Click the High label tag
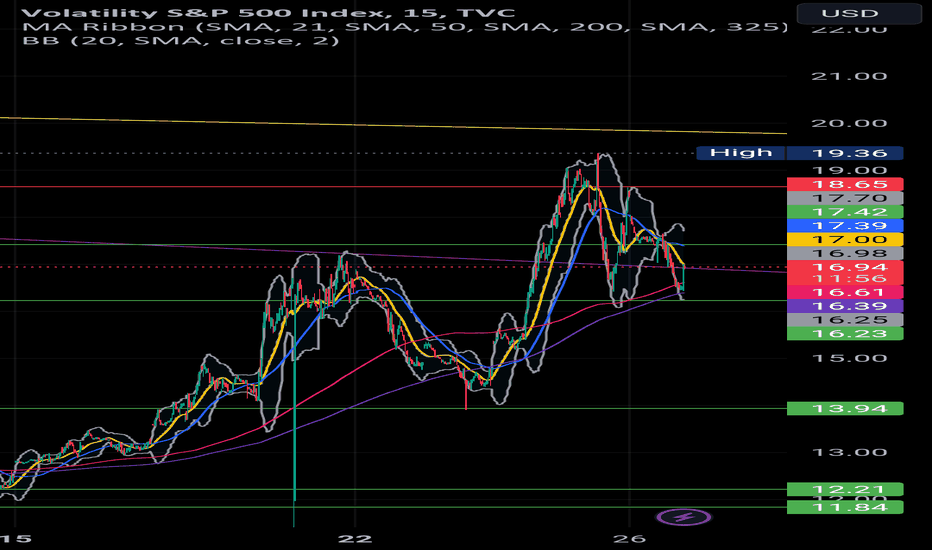932x550 pixels. (741, 153)
